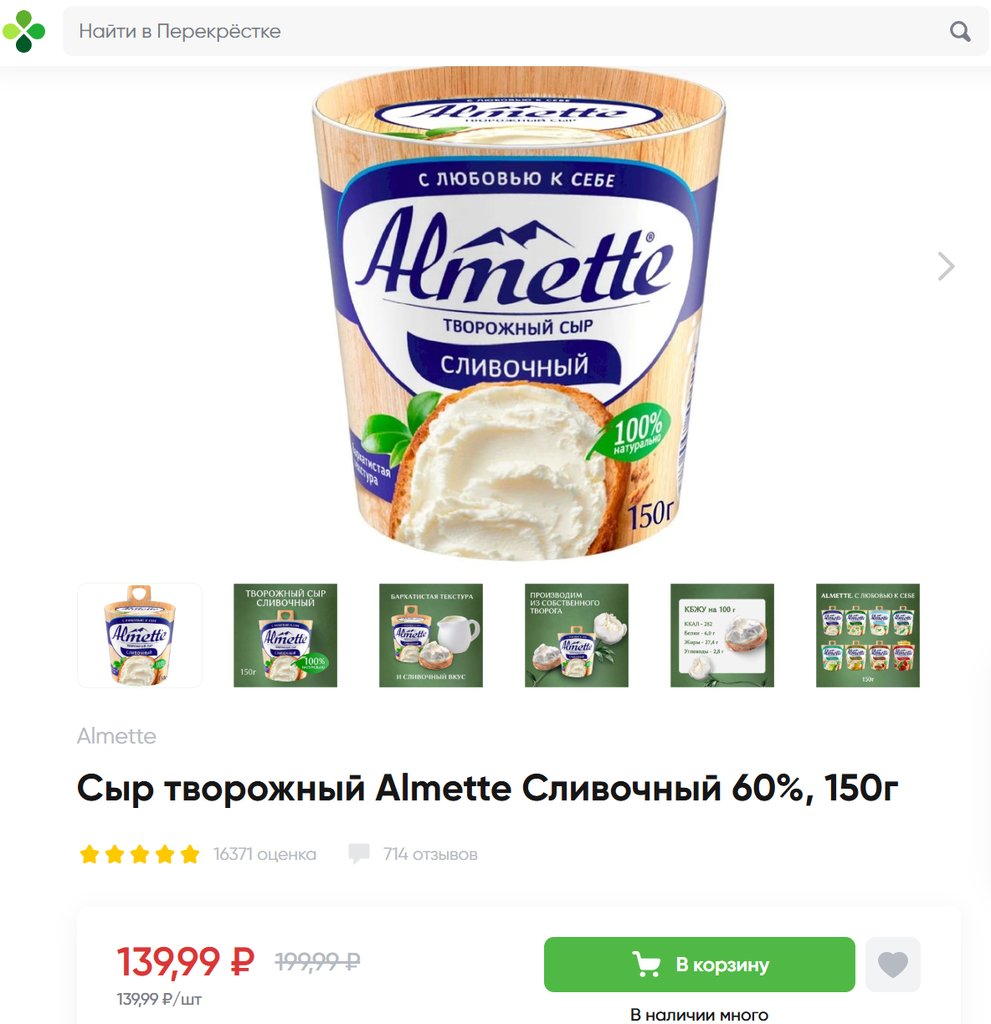Click the reviews speech bubble icon
991x1024 pixels.
[359, 854]
